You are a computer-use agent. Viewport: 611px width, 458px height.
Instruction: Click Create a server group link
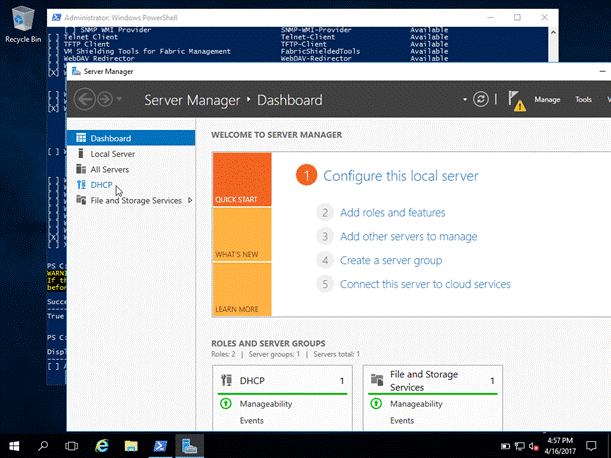pos(391,260)
